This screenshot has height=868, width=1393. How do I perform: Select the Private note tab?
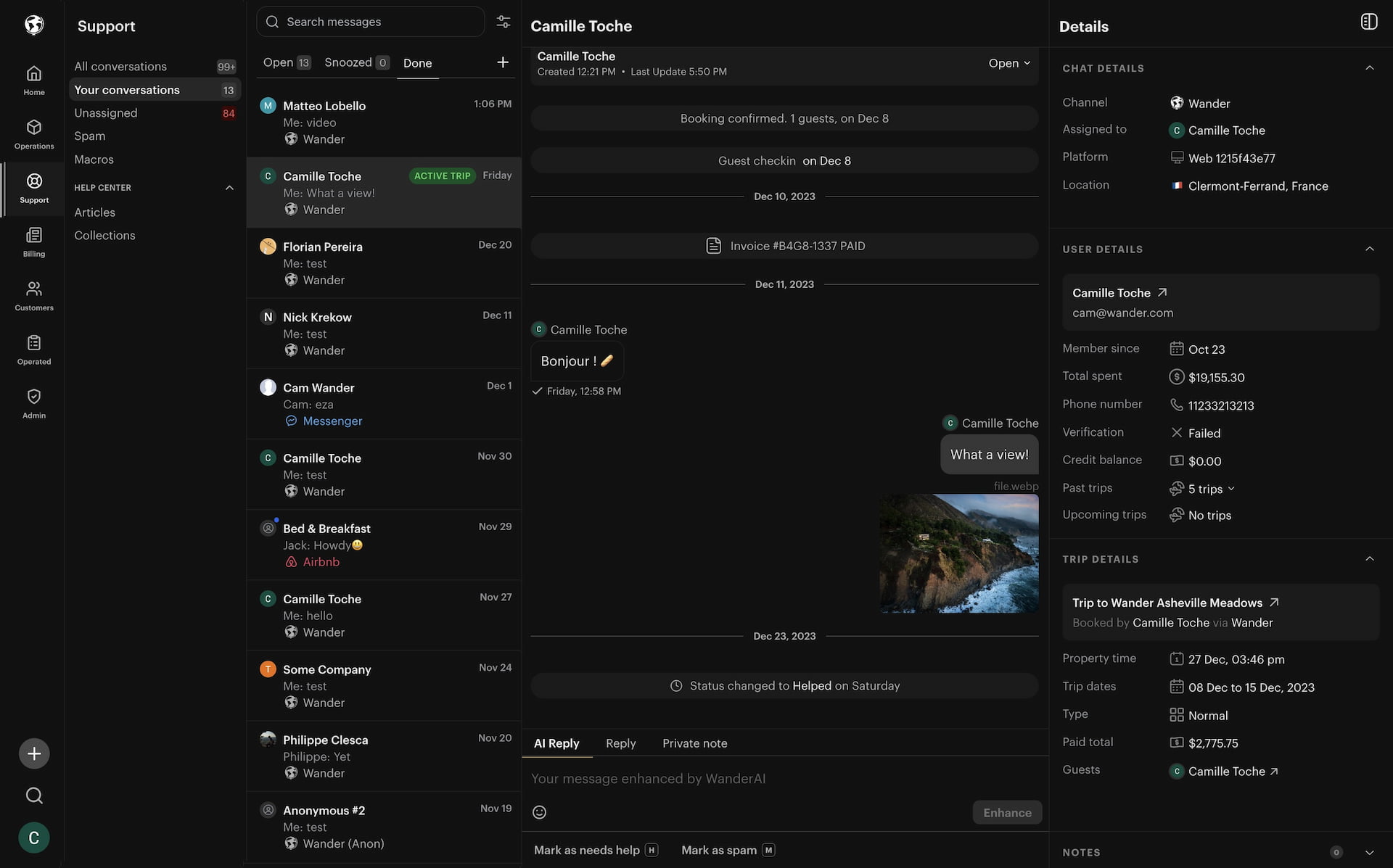[694, 743]
